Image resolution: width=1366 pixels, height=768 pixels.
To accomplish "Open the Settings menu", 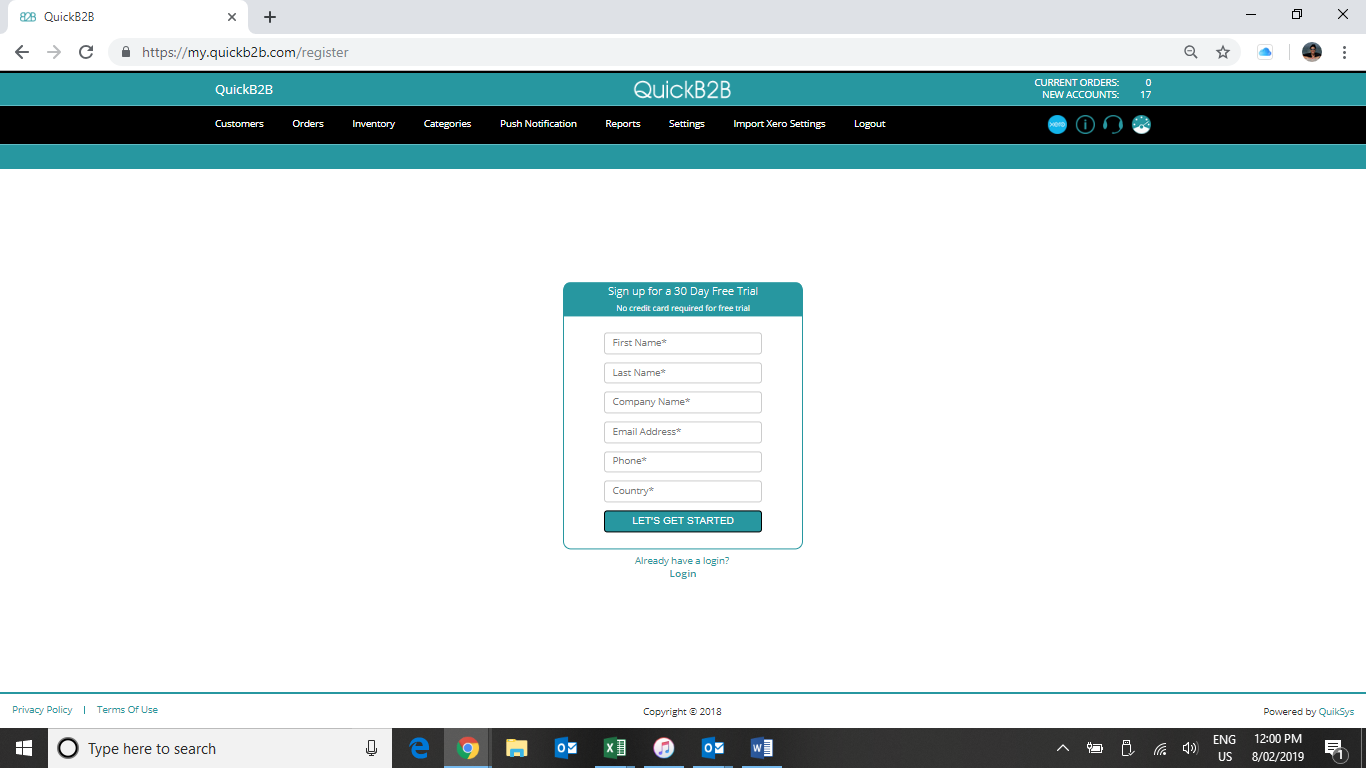I will (x=687, y=124).
